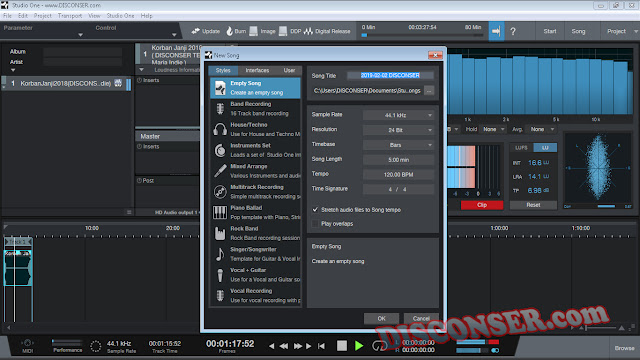Switch to the Interfaces tab
Image resolution: width=640 pixels, height=360 pixels.
(257, 70)
